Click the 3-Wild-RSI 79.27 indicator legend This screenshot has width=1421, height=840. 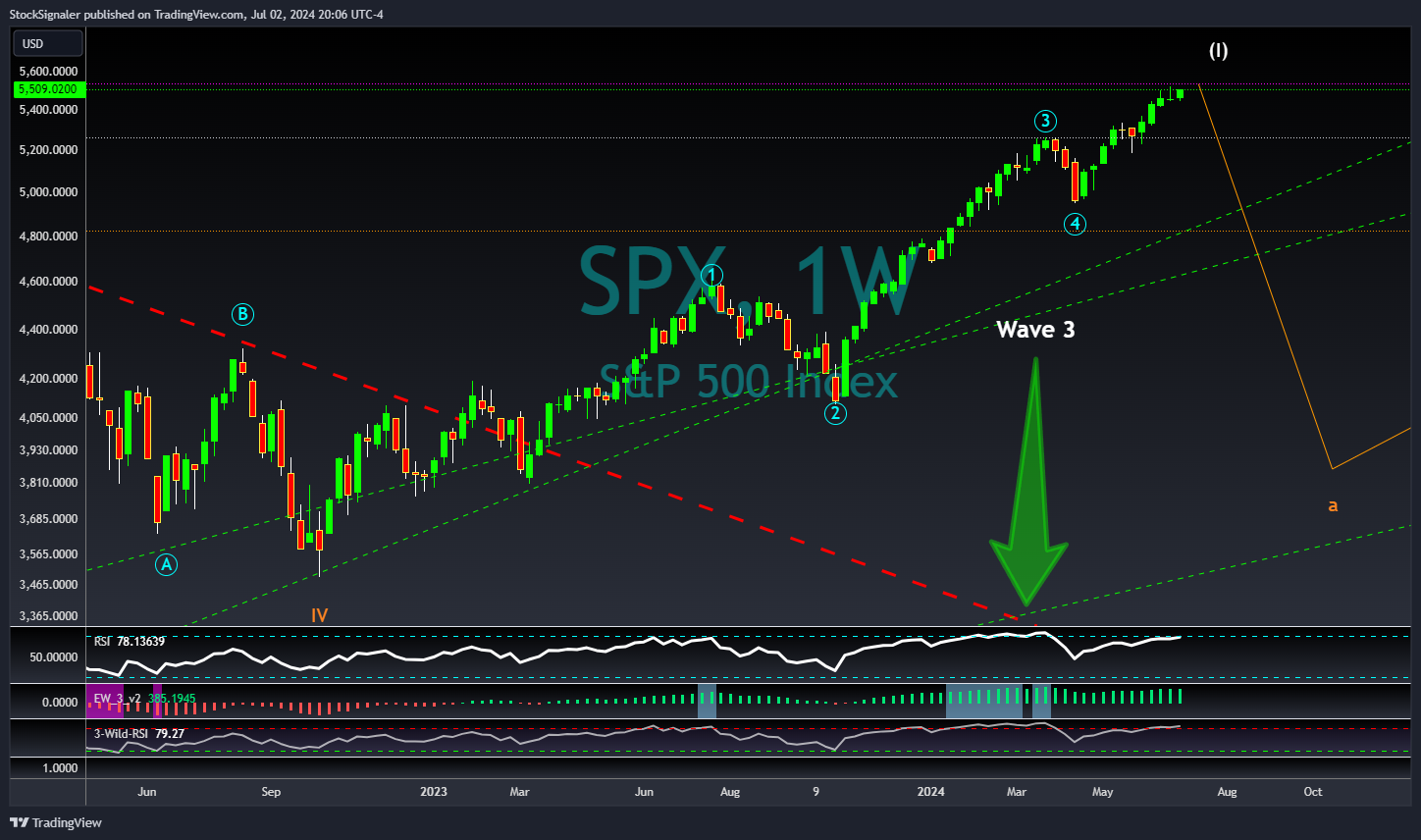click(x=139, y=733)
